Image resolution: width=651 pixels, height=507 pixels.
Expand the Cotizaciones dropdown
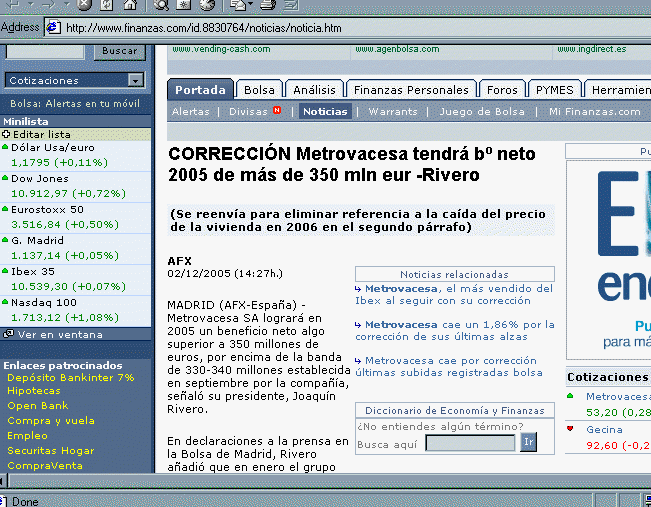[x=135, y=81]
